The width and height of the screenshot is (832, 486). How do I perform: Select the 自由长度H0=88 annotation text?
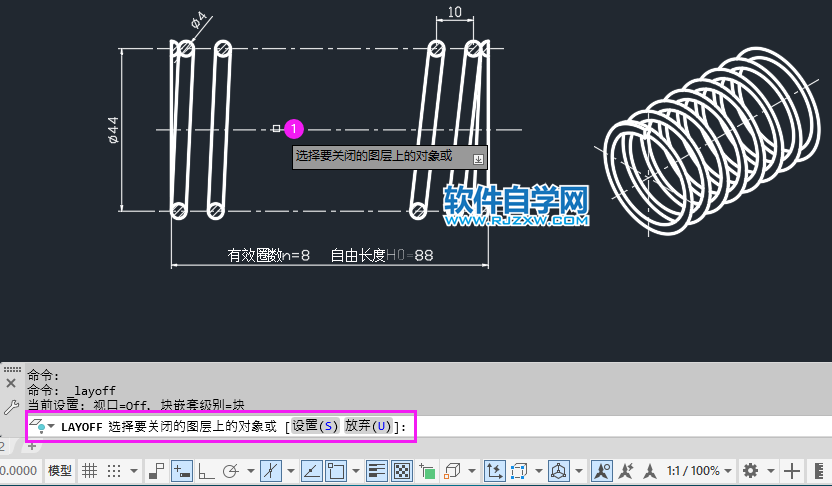(x=382, y=256)
